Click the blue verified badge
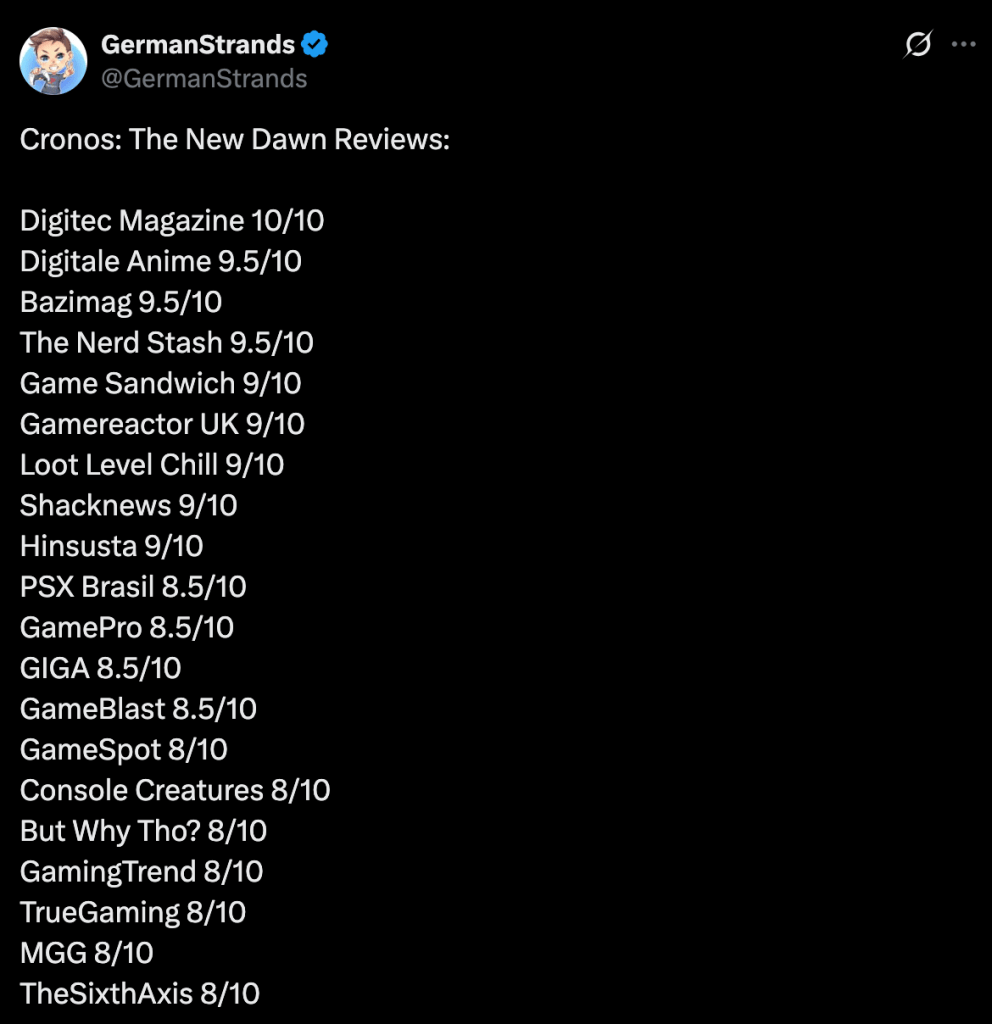 (316, 45)
